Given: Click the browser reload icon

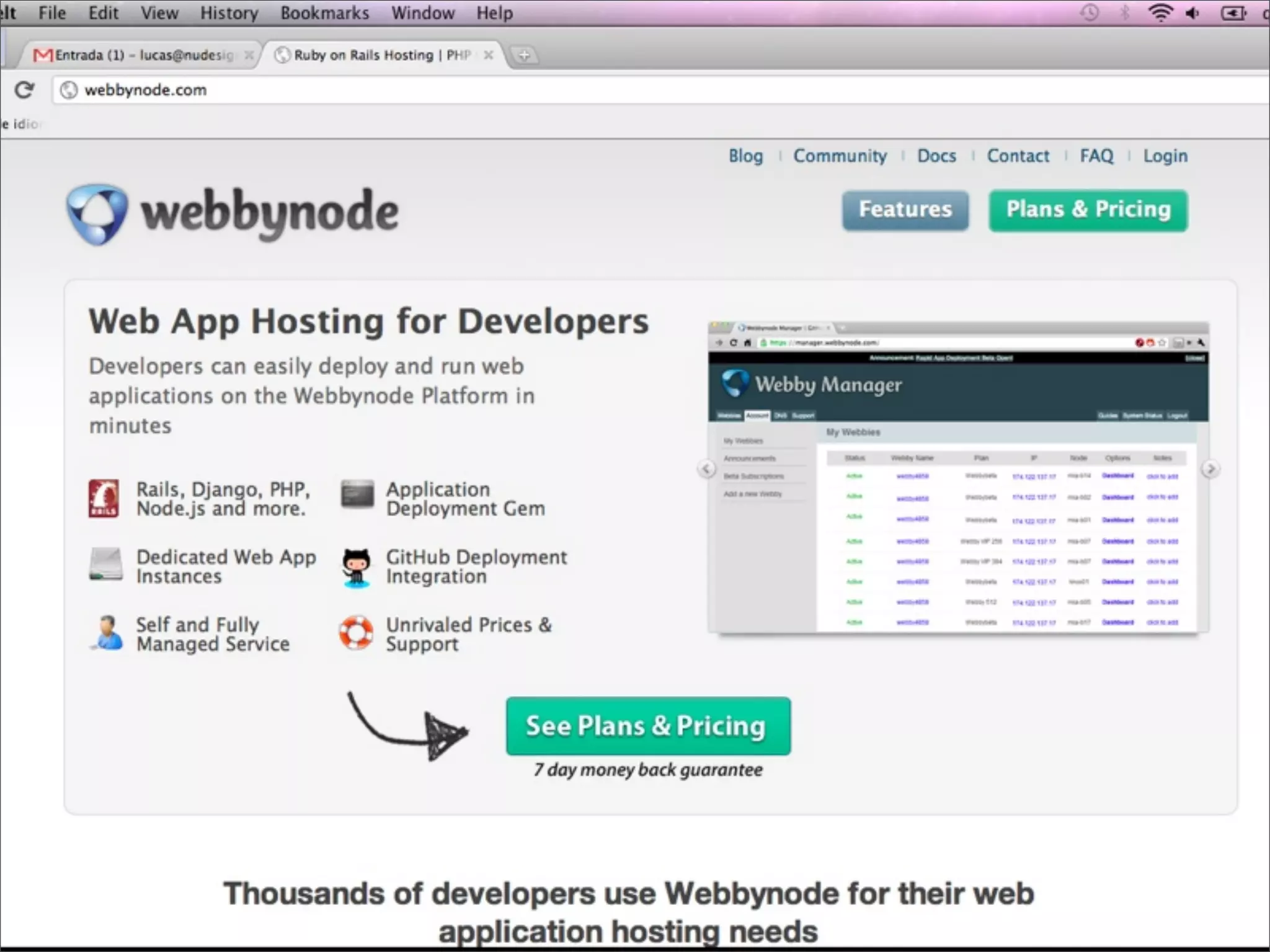Looking at the screenshot, I should [x=24, y=90].
